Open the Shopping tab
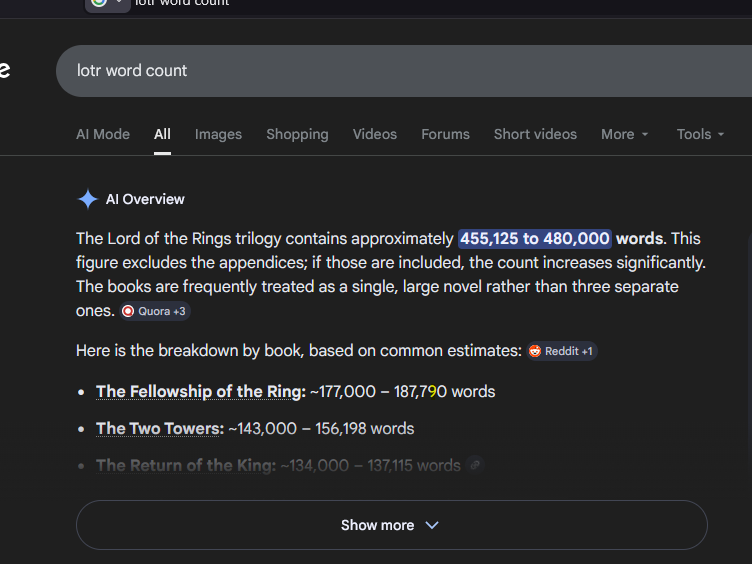 [x=297, y=134]
